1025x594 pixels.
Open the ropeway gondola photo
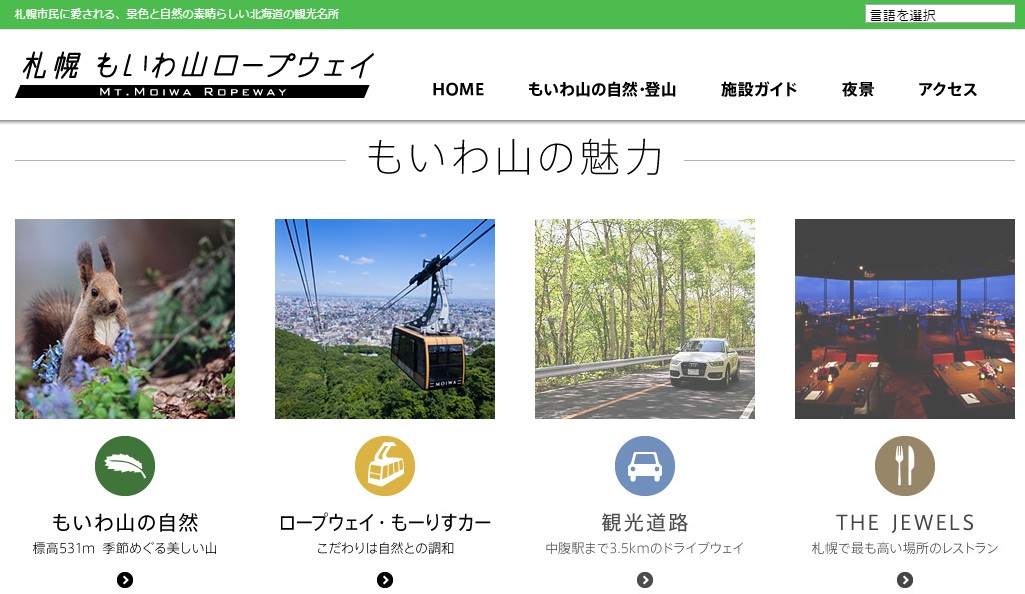[385, 319]
